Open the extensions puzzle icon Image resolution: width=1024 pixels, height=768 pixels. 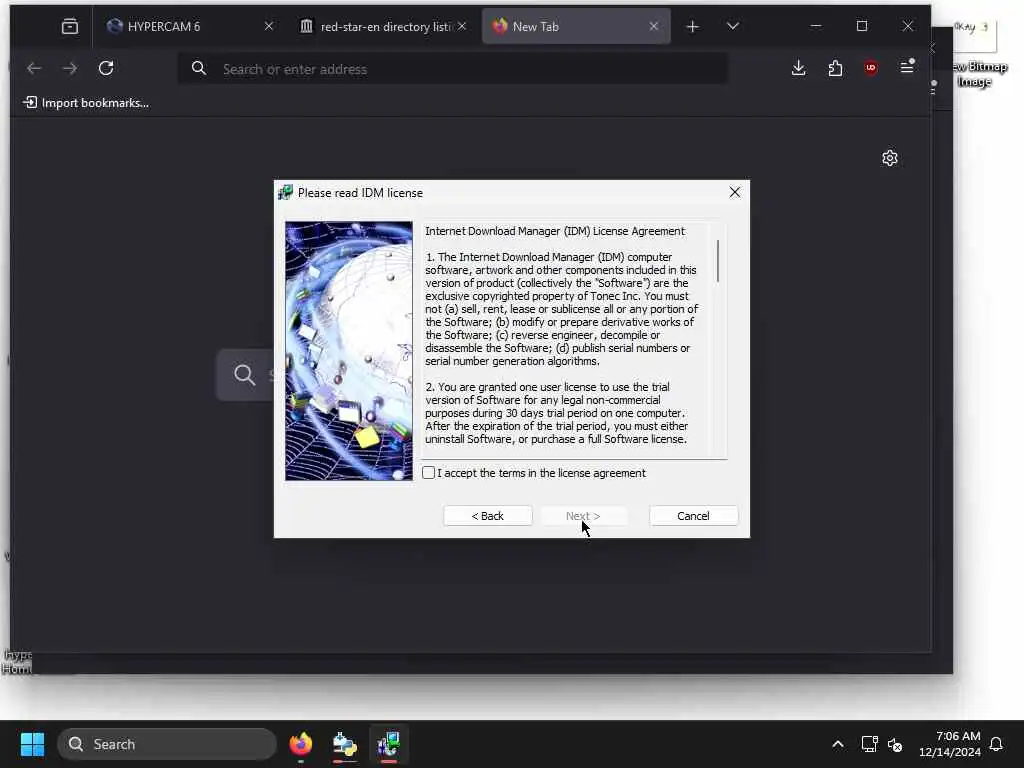[835, 68]
